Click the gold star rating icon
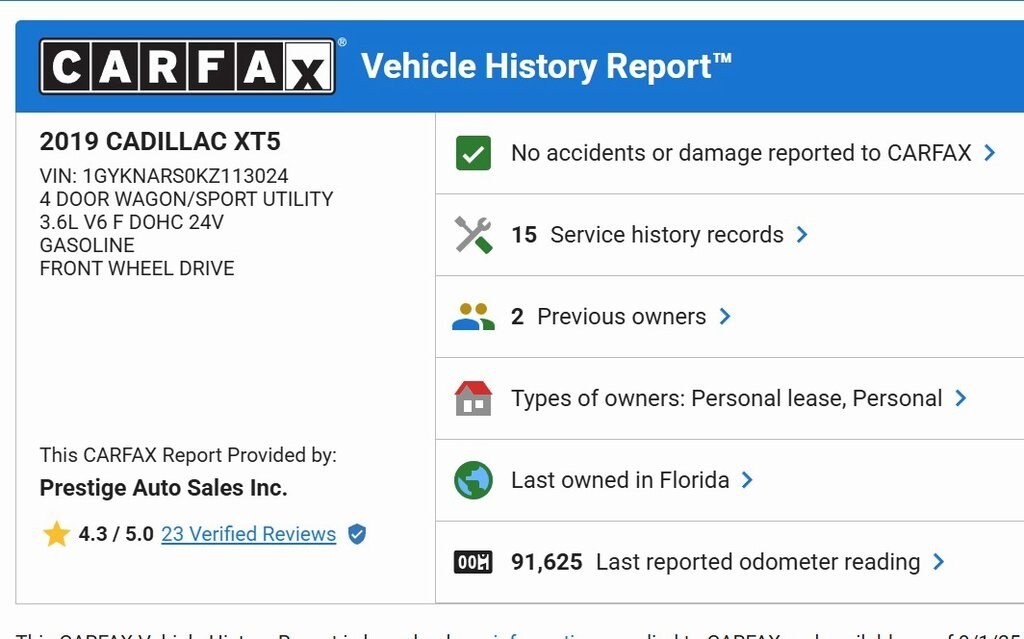The height and width of the screenshot is (639, 1024). click(x=57, y=534)
